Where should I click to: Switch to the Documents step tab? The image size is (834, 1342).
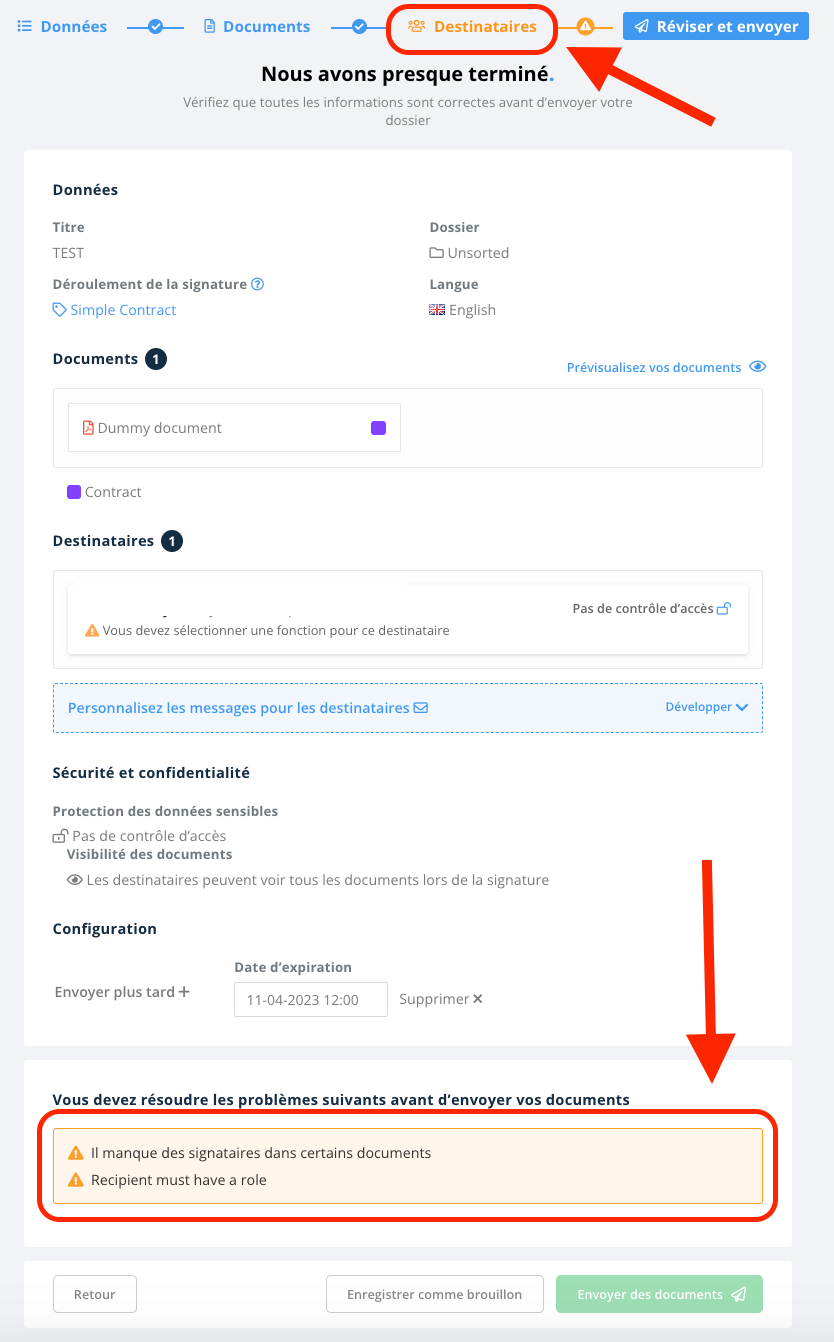click(x=257, y=27)
